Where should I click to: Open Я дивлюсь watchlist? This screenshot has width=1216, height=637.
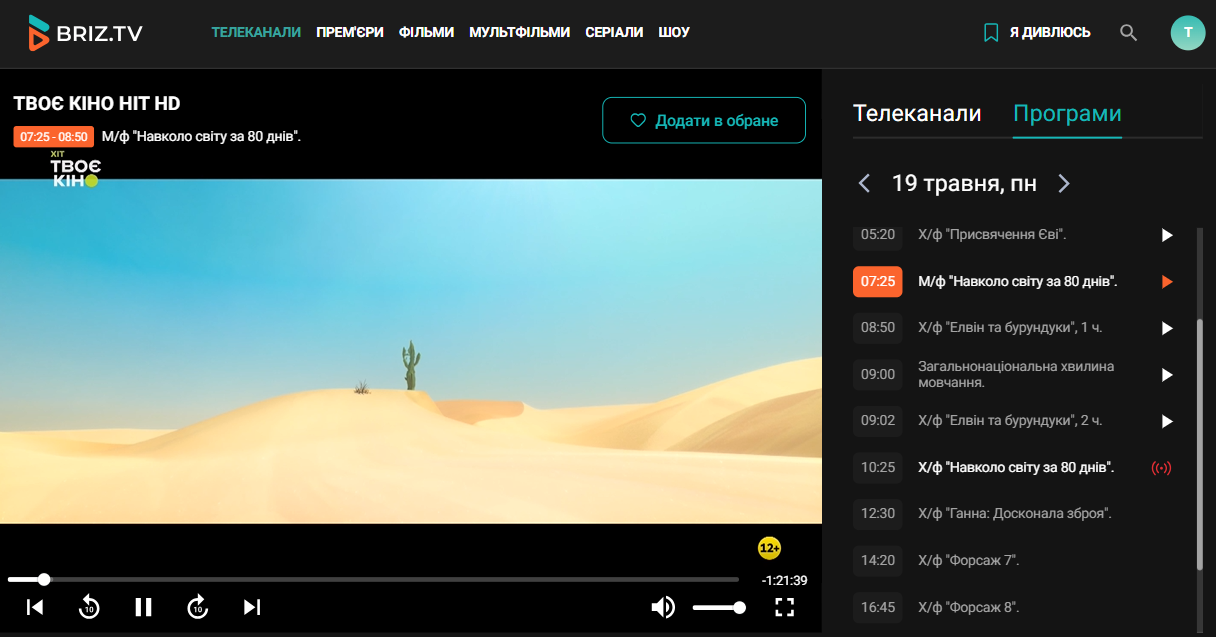point(1037,33)
